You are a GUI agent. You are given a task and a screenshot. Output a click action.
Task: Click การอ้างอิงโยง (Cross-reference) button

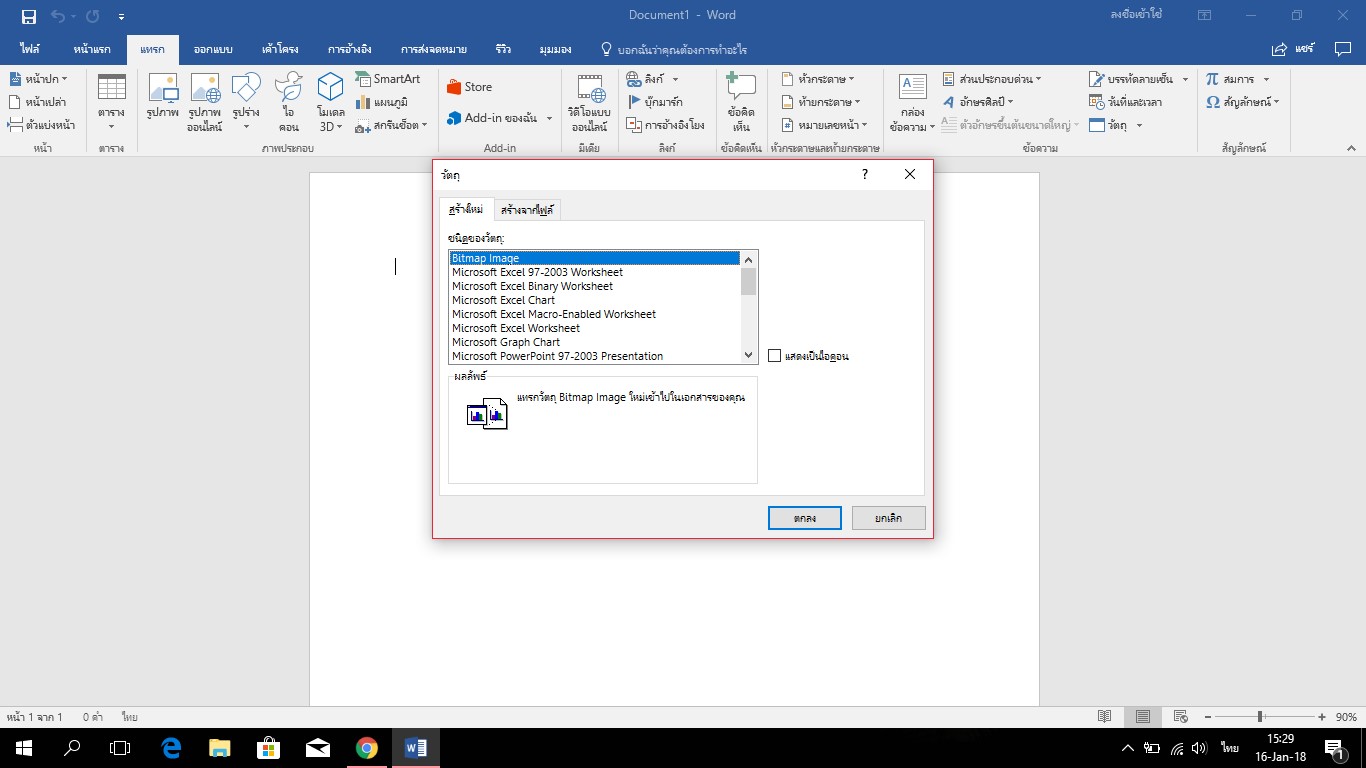point(666,125)
